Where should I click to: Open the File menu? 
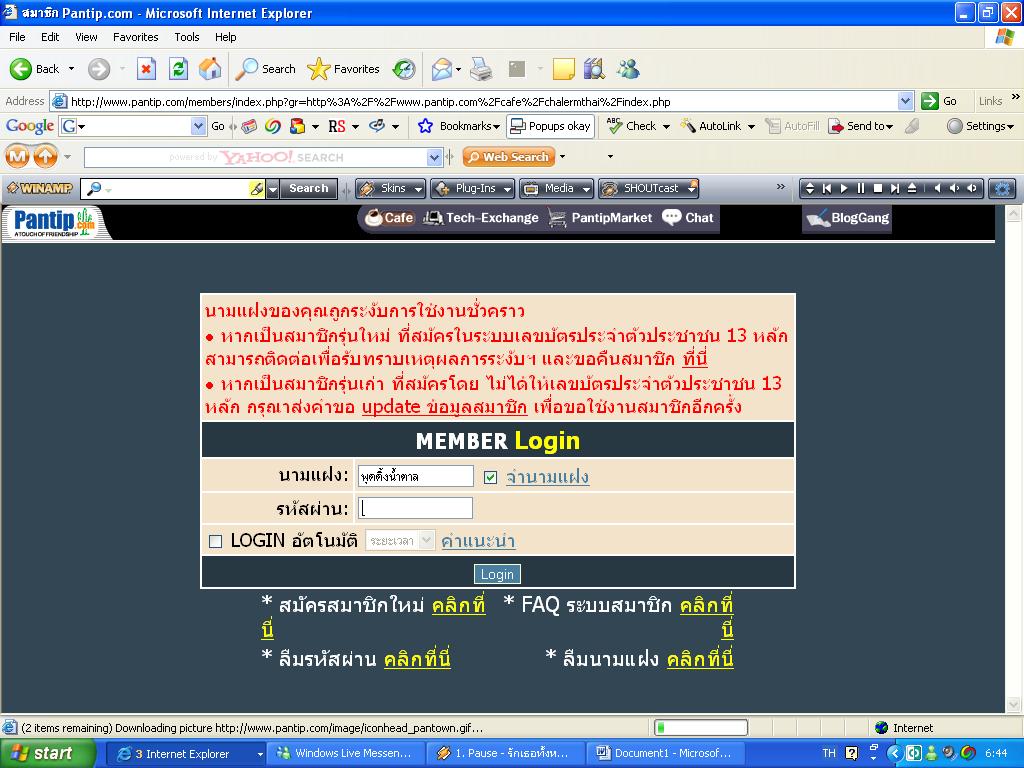(17, 37)
